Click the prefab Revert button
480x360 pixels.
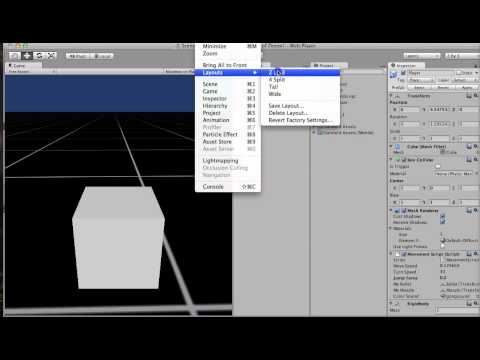tap(443, 87)
